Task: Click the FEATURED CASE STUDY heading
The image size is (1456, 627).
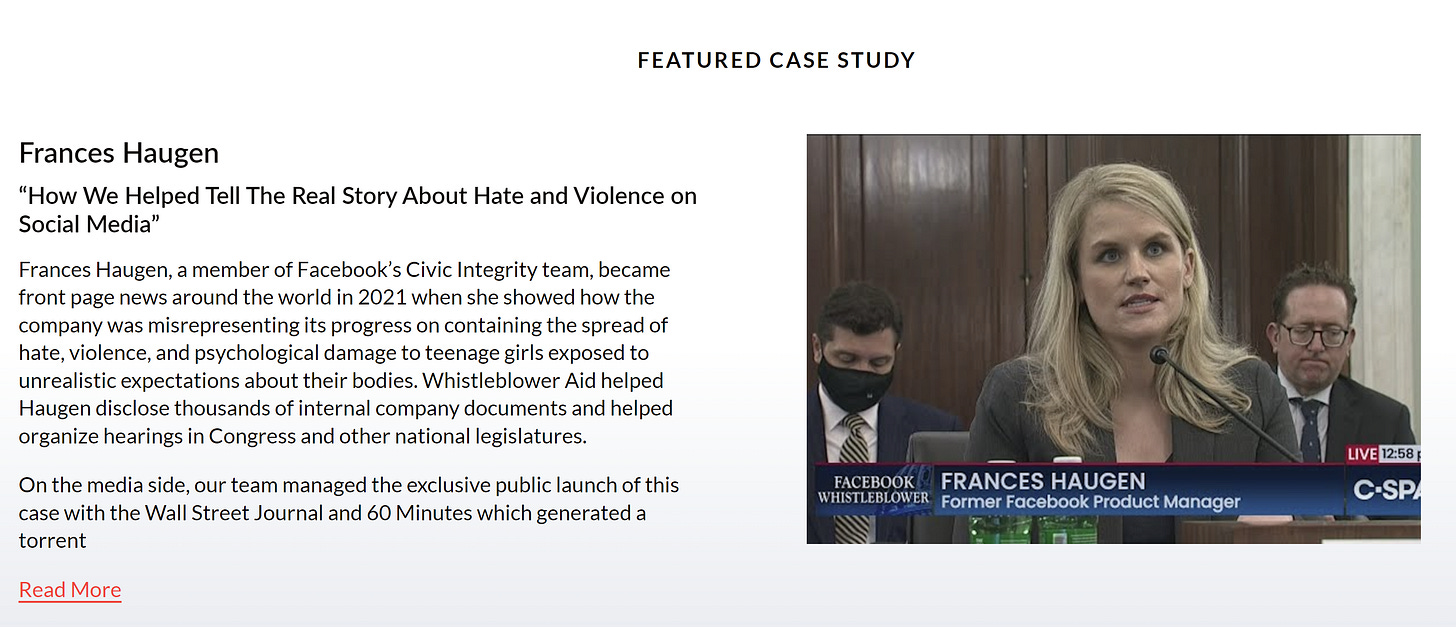Action: [x=776, y=60]
